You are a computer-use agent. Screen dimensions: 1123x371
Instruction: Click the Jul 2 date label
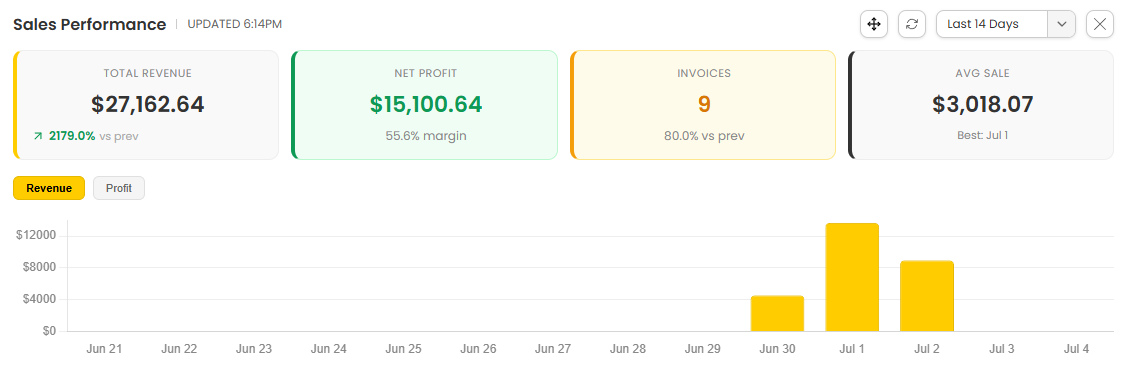tap(927, 350)
